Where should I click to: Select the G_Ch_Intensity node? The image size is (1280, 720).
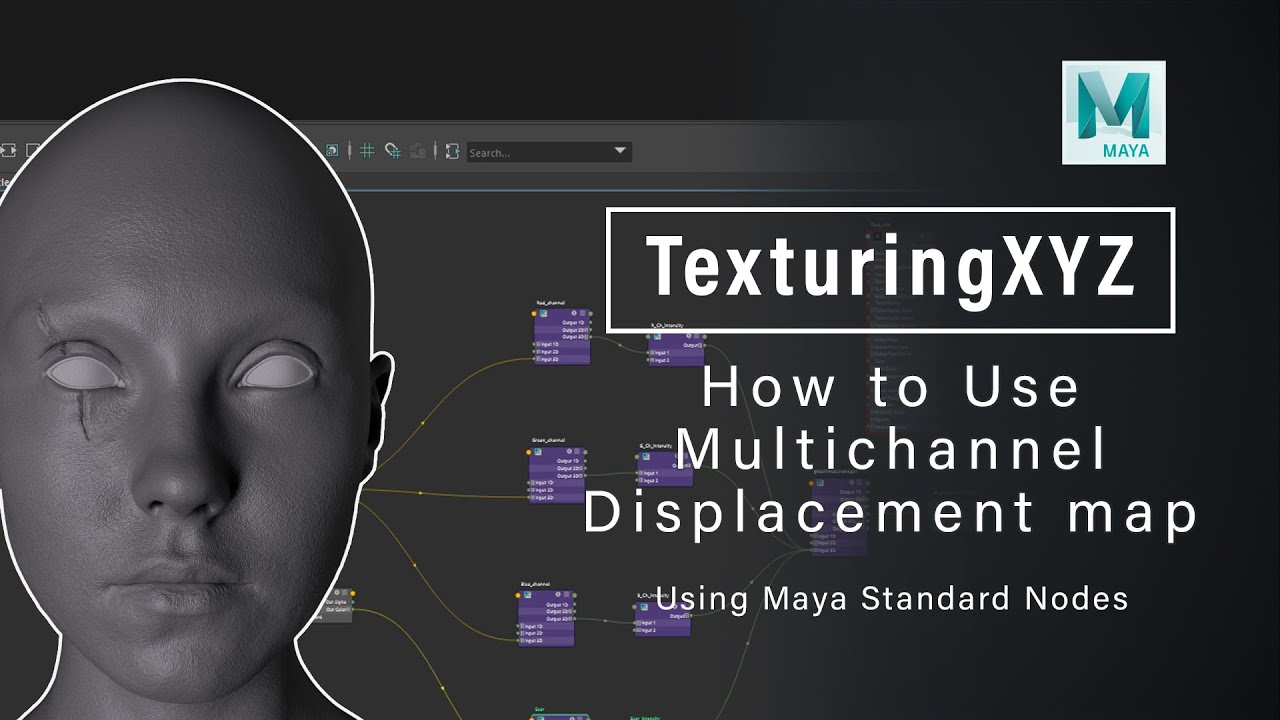[665, 468]
